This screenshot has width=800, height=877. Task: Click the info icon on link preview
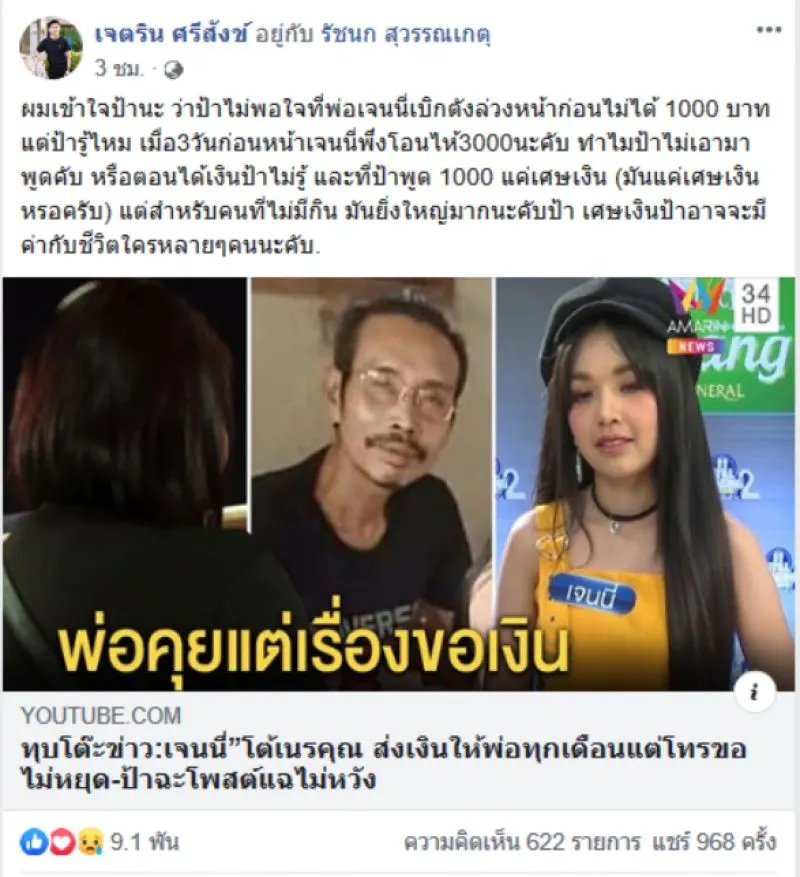coord(755,692)
